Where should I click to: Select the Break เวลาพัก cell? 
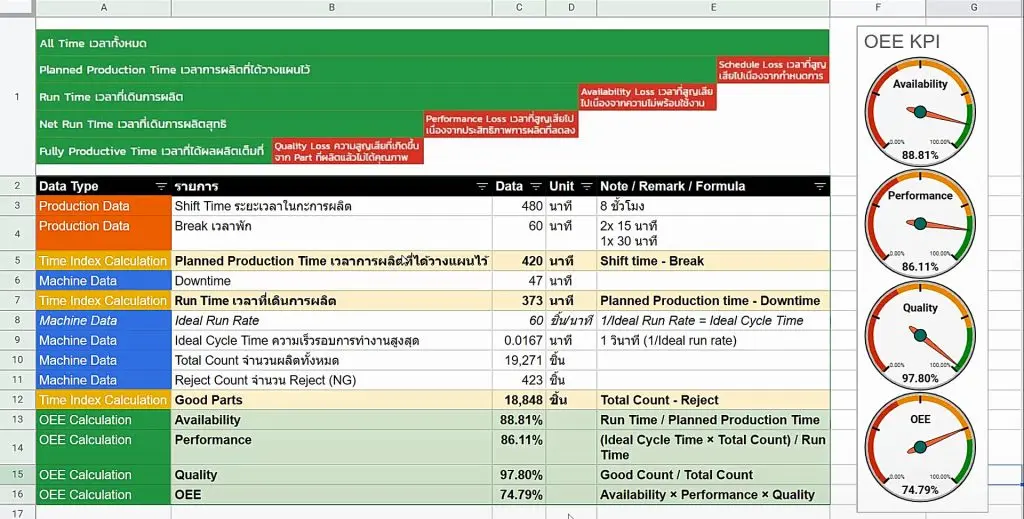pos(332,234)
